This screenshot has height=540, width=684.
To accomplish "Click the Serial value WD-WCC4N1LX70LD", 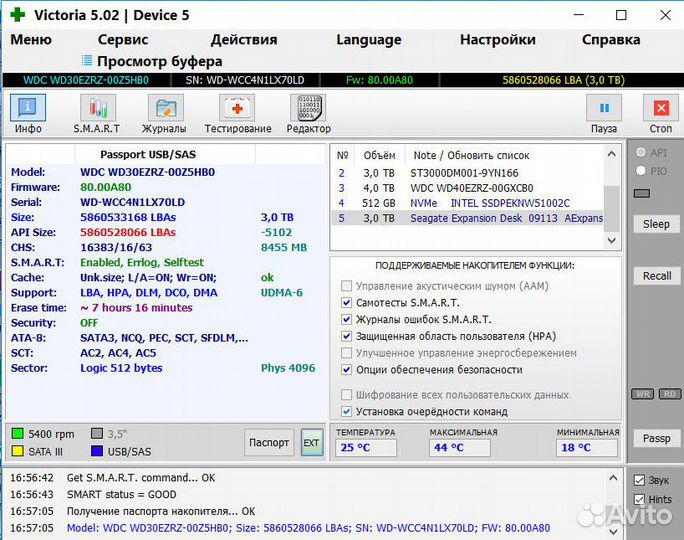I will pyautogui.click(x=133, y=202).
